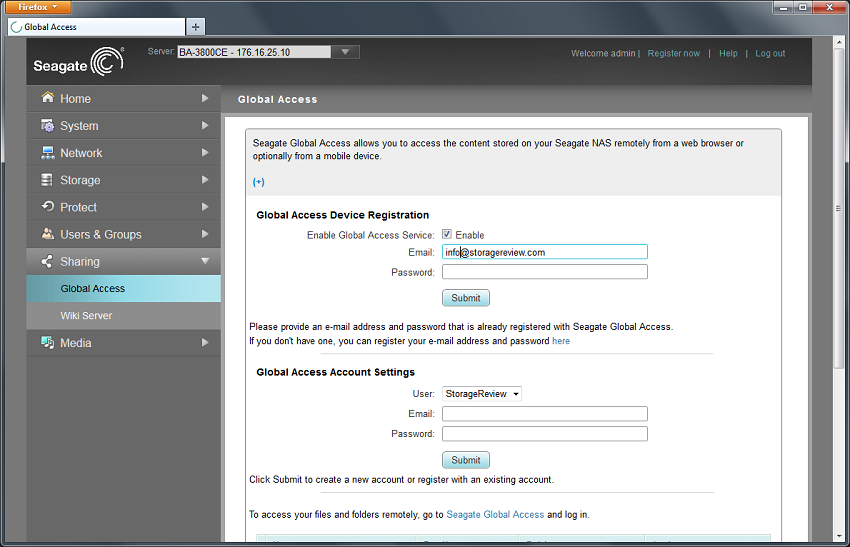Click the Seagate logo
The image size is (850, 547).
79,61
